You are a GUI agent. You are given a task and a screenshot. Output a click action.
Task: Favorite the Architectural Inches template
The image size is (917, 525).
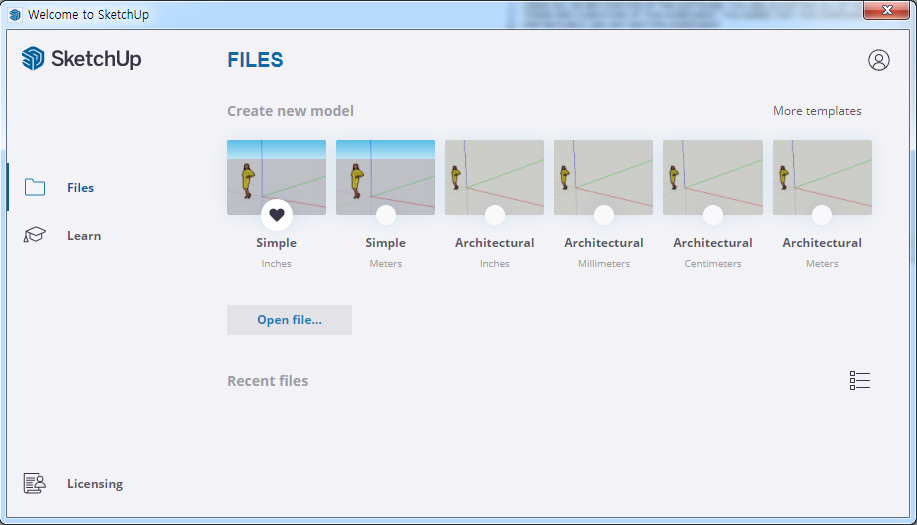tap(495, 215)
